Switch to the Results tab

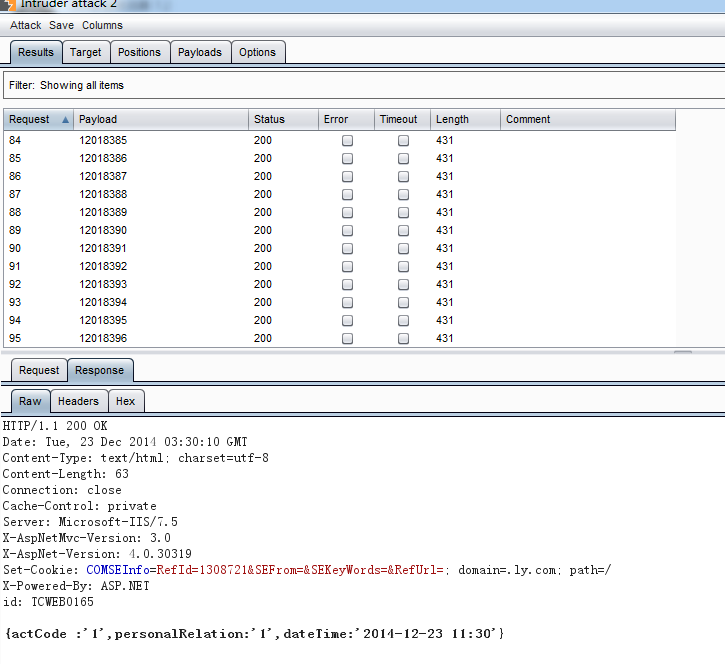(36, 52)
